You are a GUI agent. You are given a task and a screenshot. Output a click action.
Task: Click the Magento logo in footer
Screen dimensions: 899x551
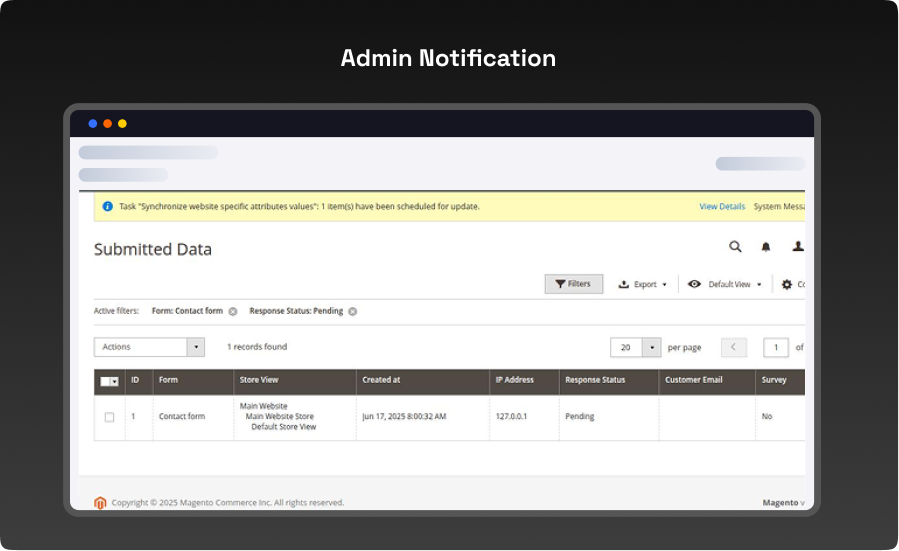pos(100,502)
